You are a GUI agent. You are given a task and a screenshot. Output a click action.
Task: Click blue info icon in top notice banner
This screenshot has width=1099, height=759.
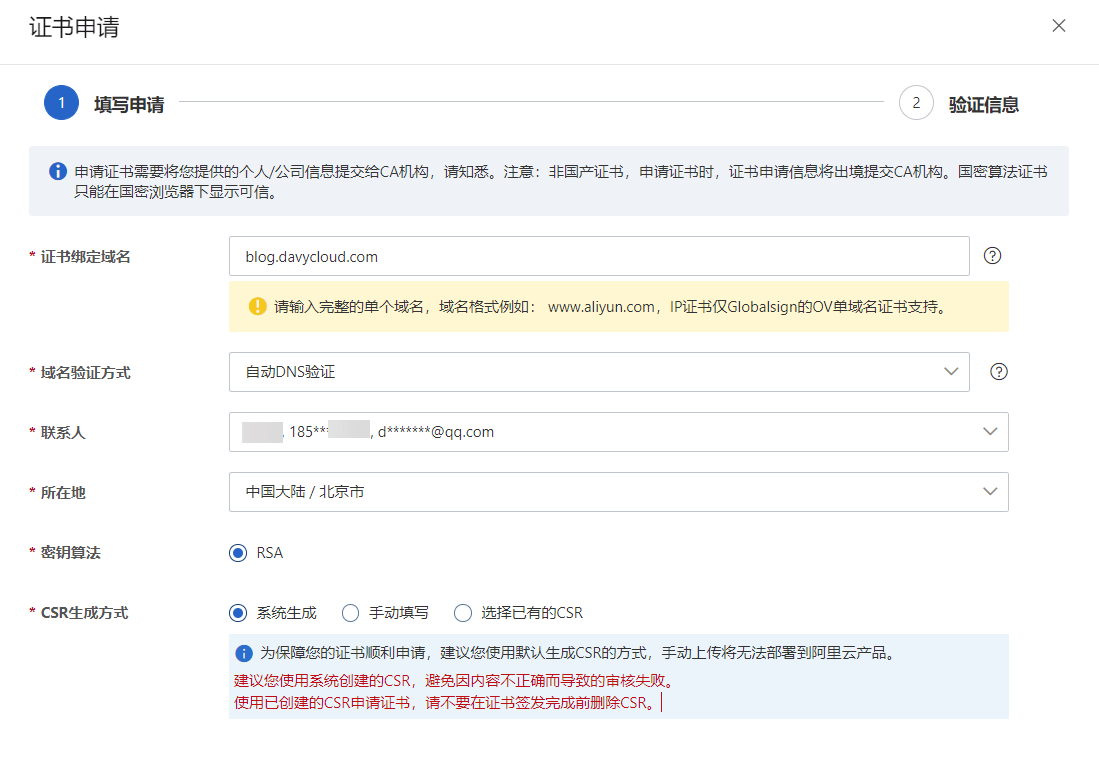pyautogui.click(x=58, y=172)
